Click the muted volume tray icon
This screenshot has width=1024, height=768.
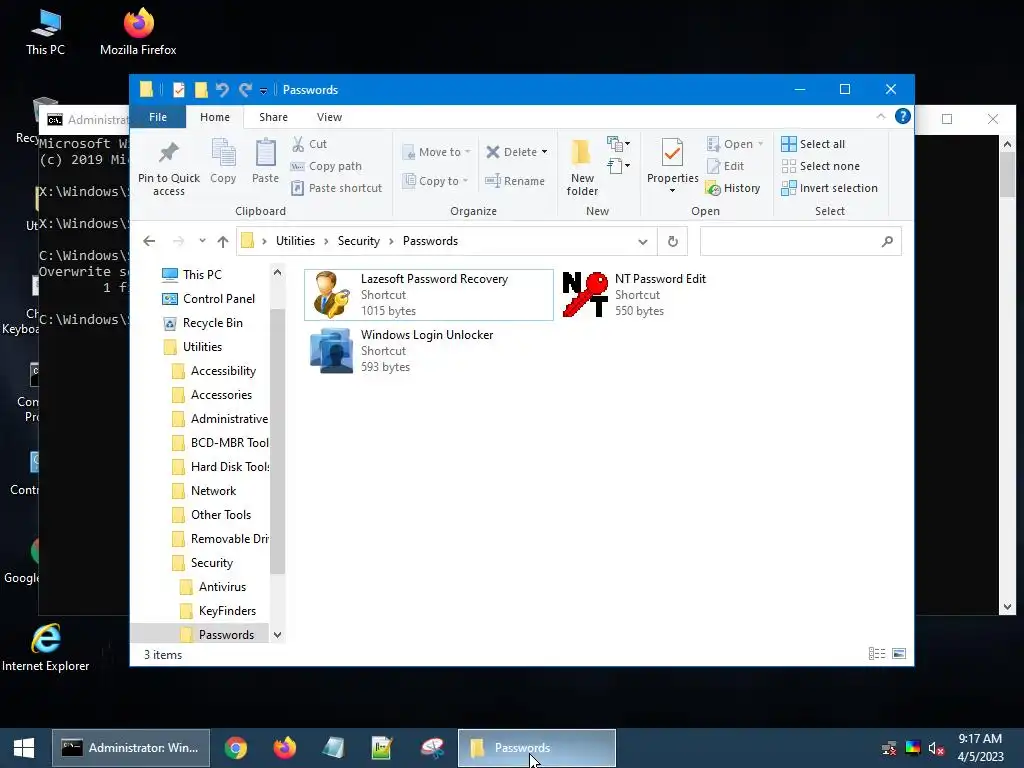(936, 748)
